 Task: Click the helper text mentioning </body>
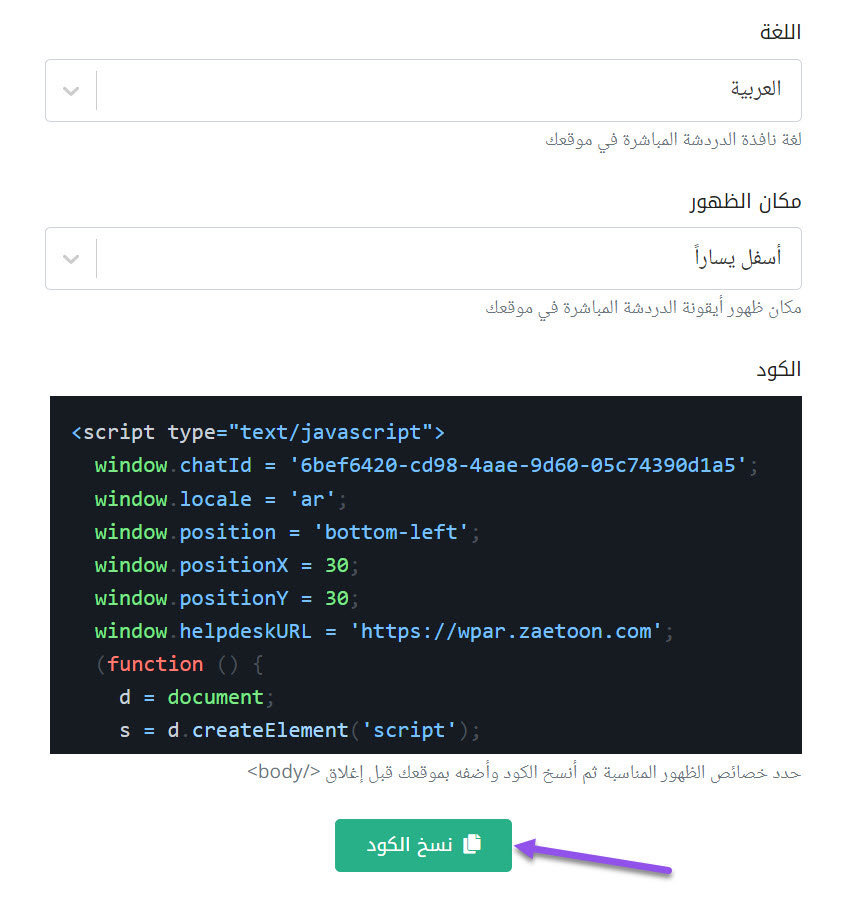pos(524,773)
